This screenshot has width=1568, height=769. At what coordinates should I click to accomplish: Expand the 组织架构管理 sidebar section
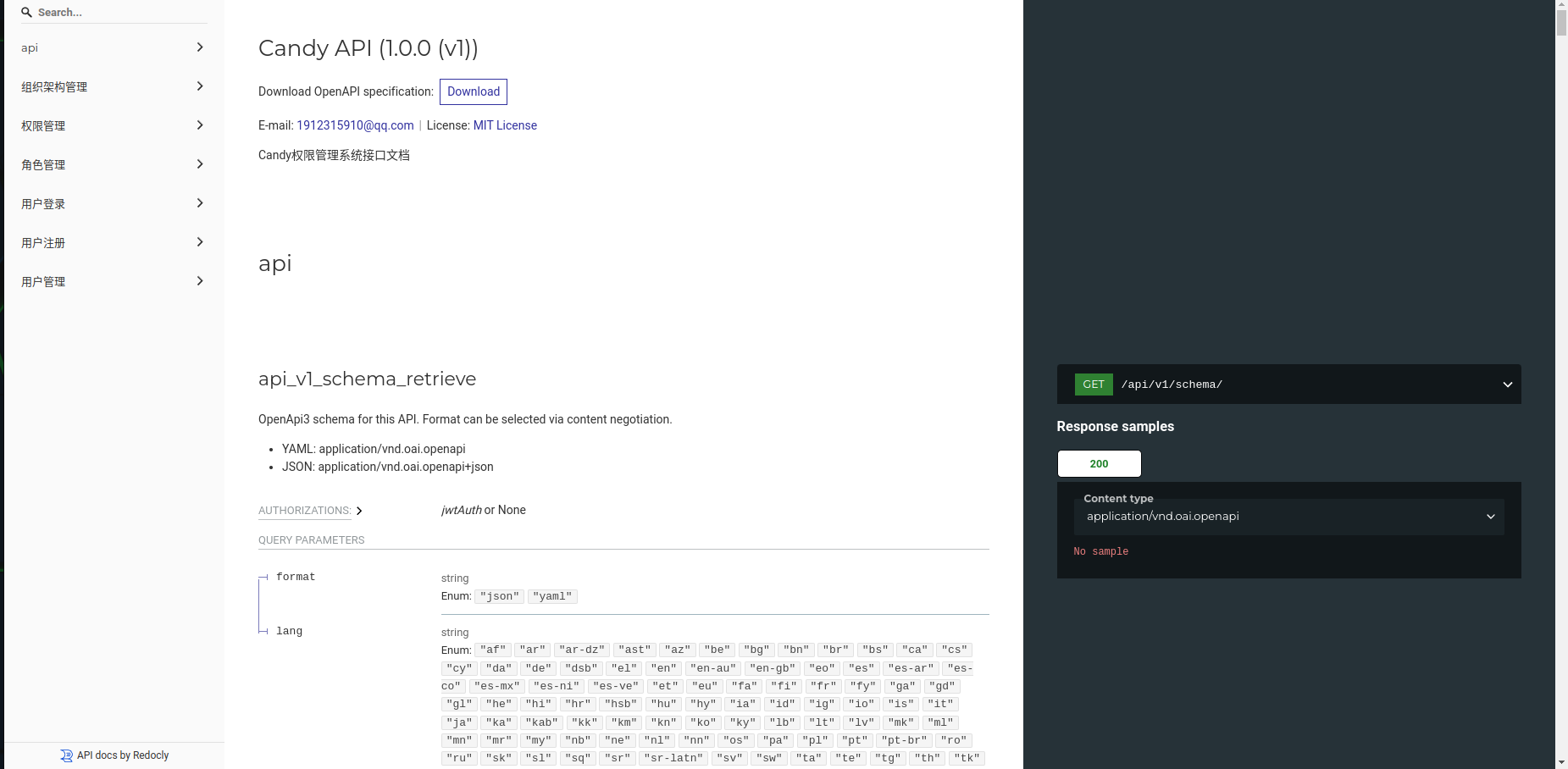pyautogui.click(x=200, y=86)
